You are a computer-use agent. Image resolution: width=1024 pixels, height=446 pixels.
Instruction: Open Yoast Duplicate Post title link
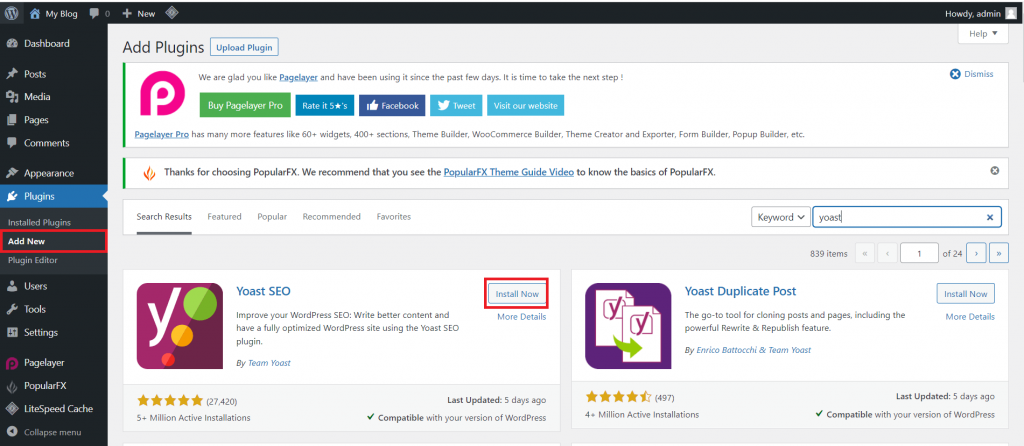(741, 291)
